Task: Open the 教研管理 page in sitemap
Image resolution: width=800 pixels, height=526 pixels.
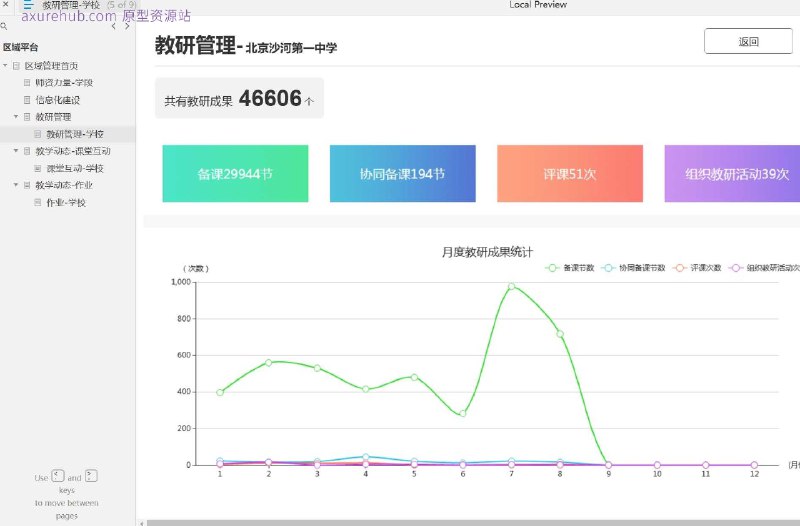Action: [x=53, y=117]
